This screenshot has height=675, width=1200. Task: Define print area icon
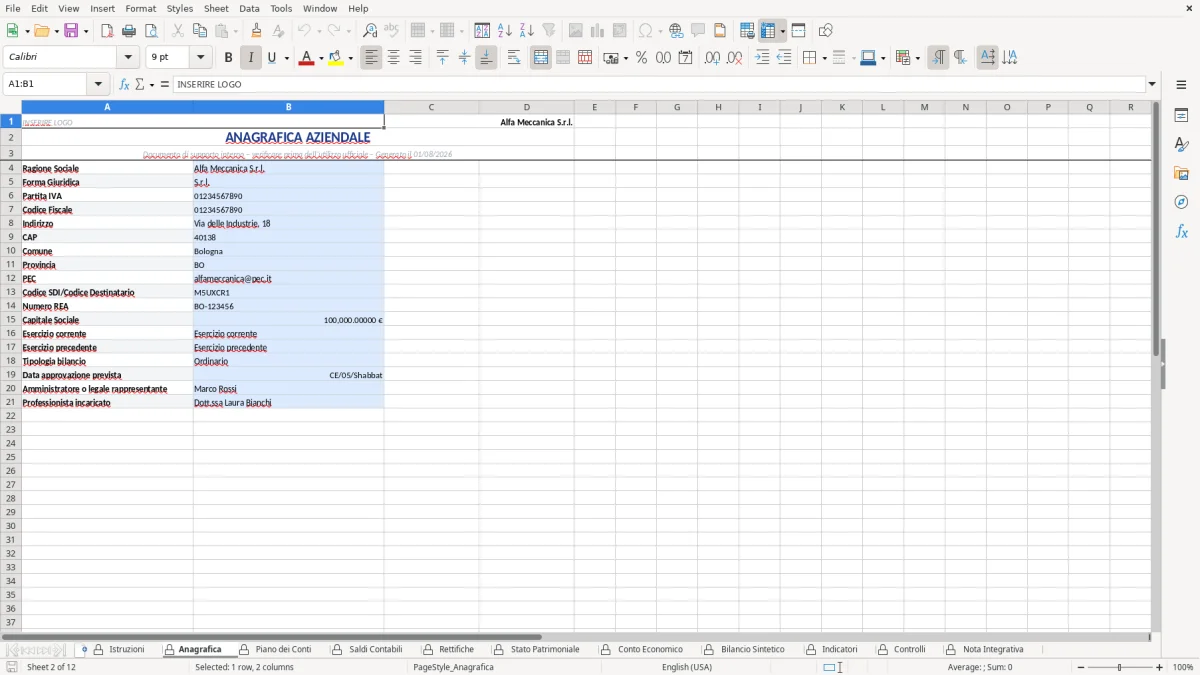(747, 31)
